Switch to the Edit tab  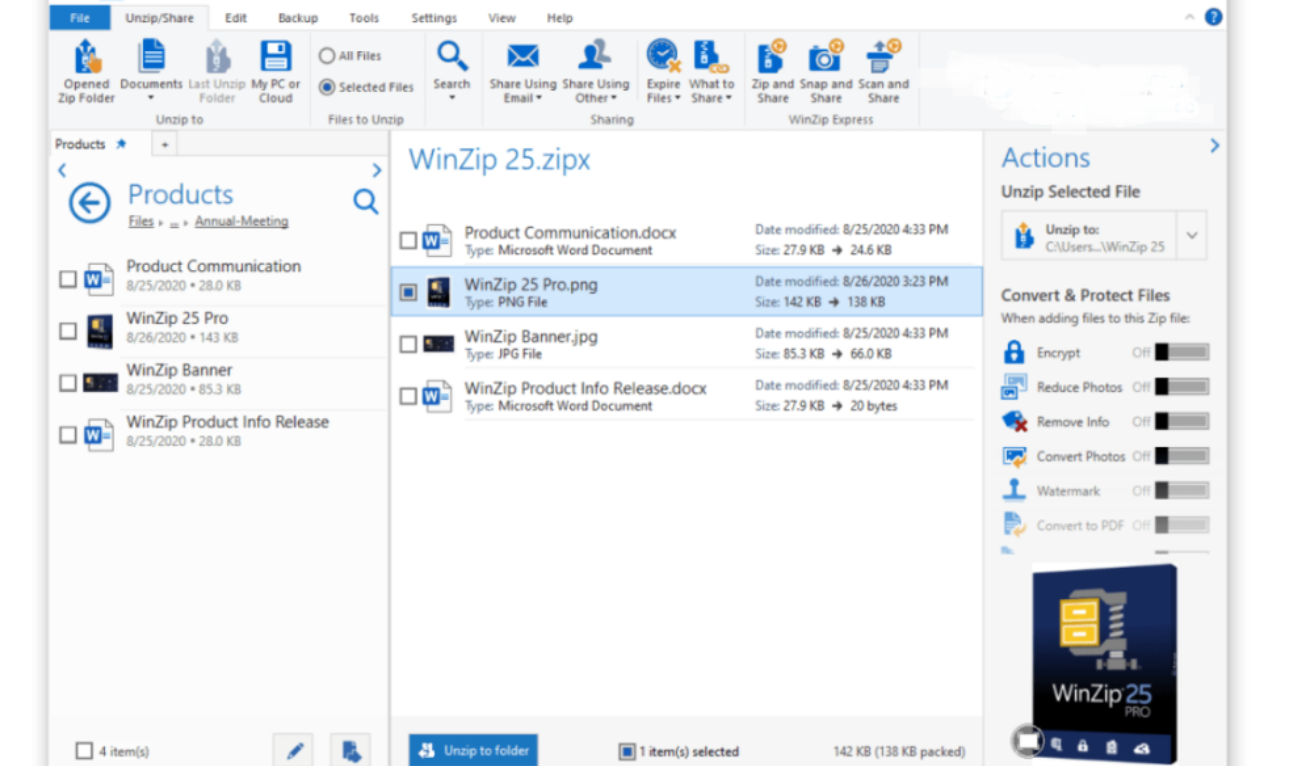pos(236,18)
